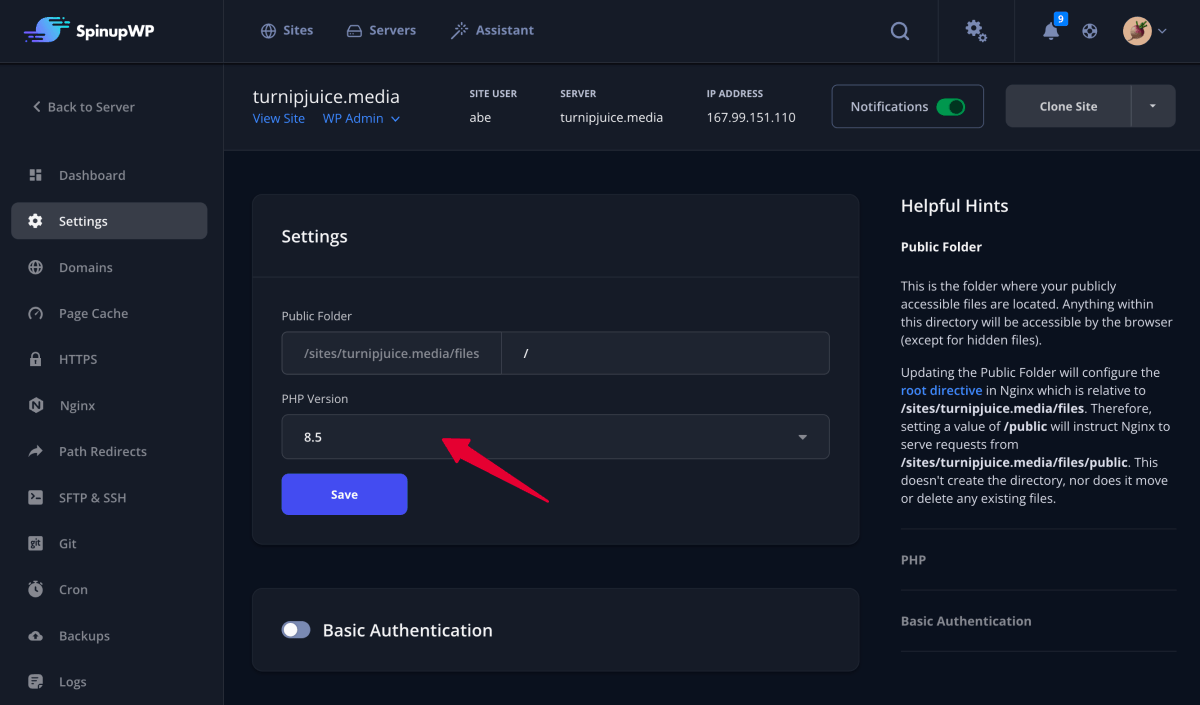
Task: Open the notifications bell icon
Action: coord(1051,31)
